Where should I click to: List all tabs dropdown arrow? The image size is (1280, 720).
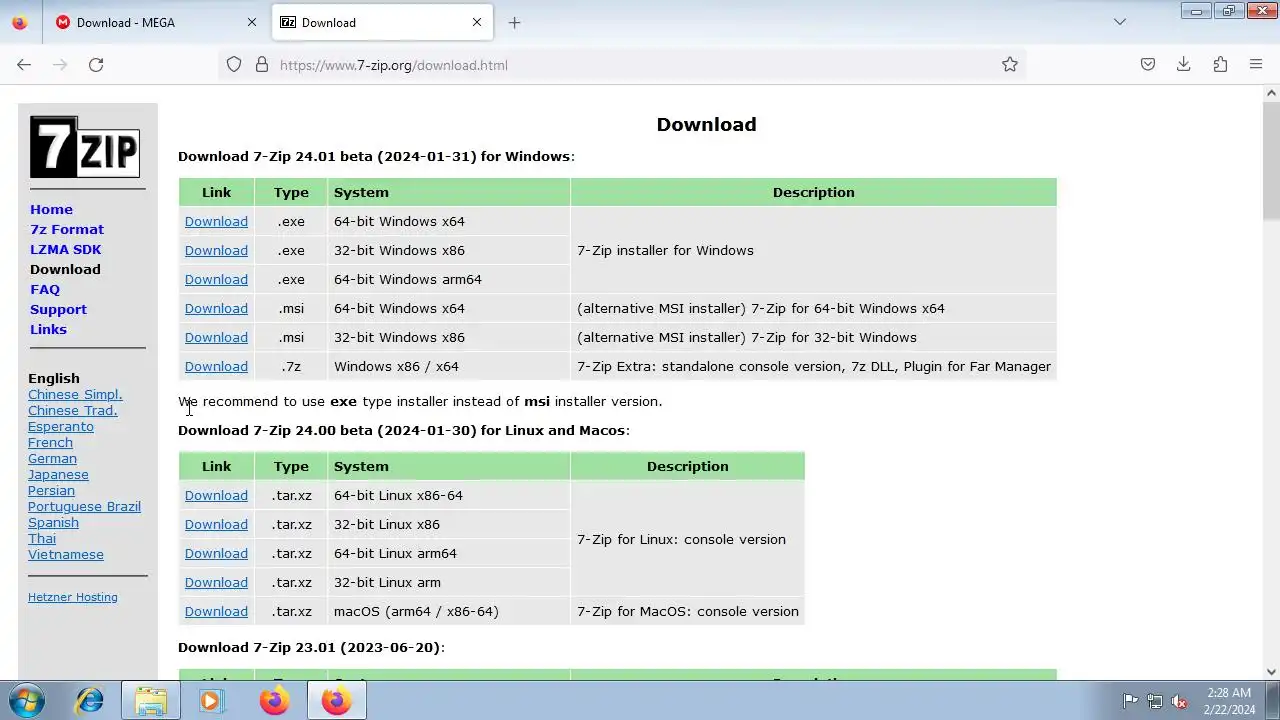click(x=1120, y=22)
